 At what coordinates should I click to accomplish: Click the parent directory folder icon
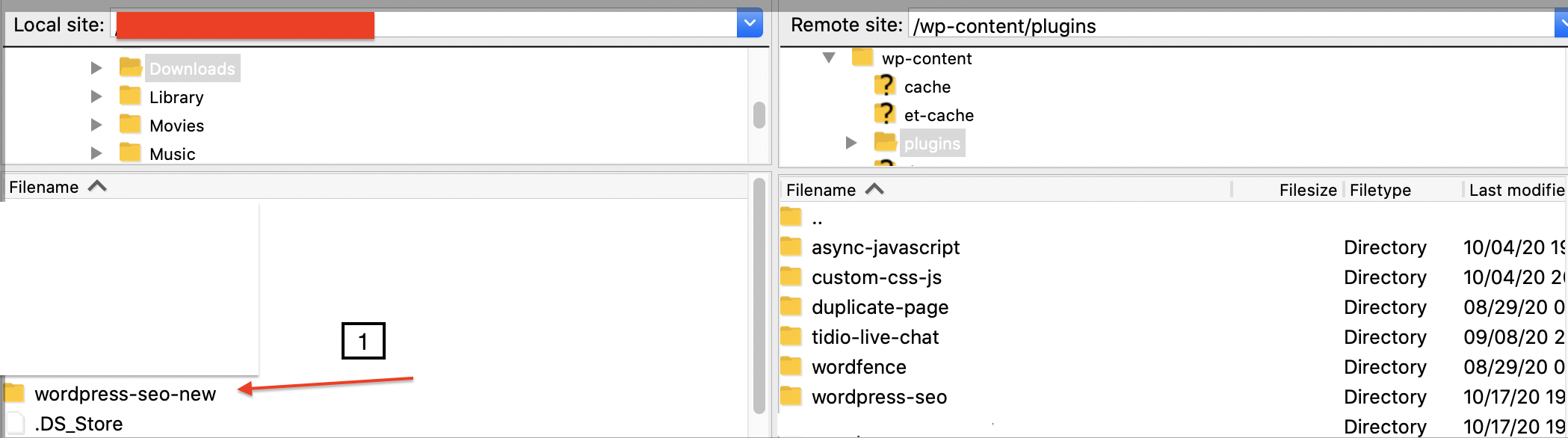791,217
